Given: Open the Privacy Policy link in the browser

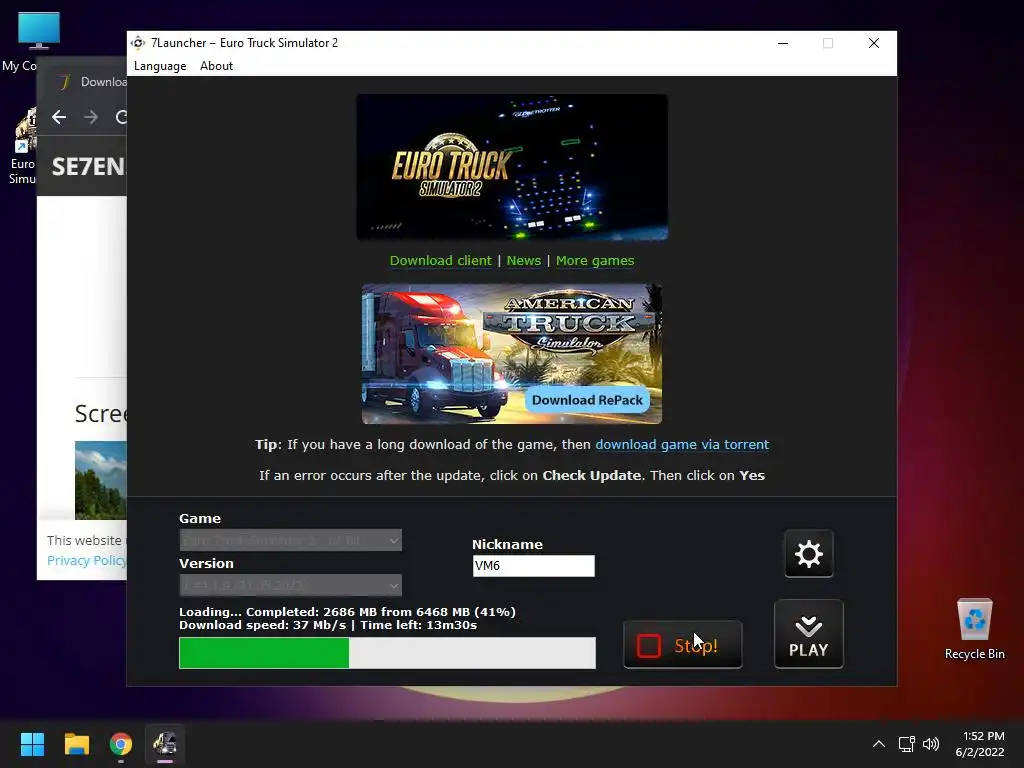Looking at the screenshot, I should point(86,560).
